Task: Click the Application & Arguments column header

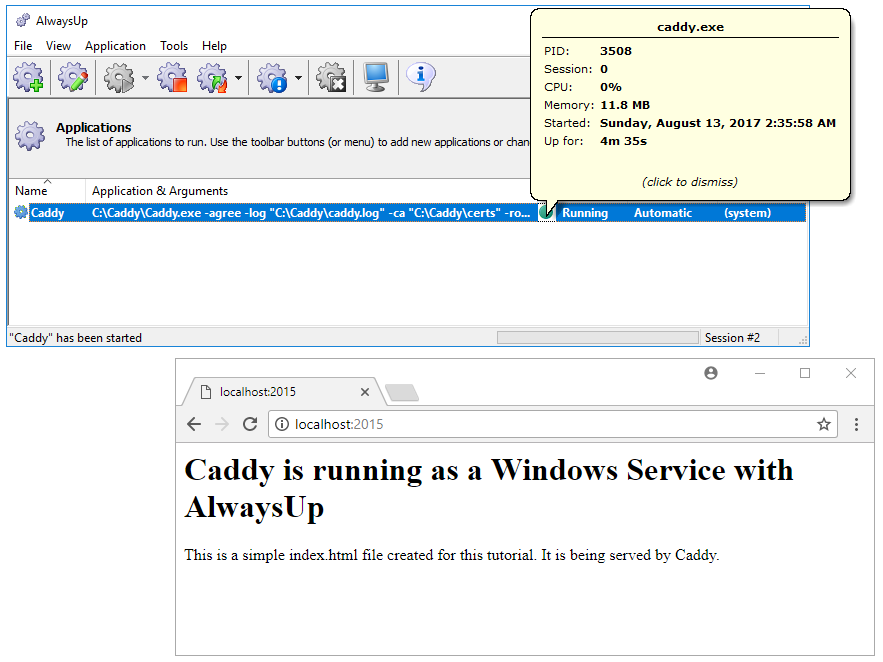Action: point(160,191)
